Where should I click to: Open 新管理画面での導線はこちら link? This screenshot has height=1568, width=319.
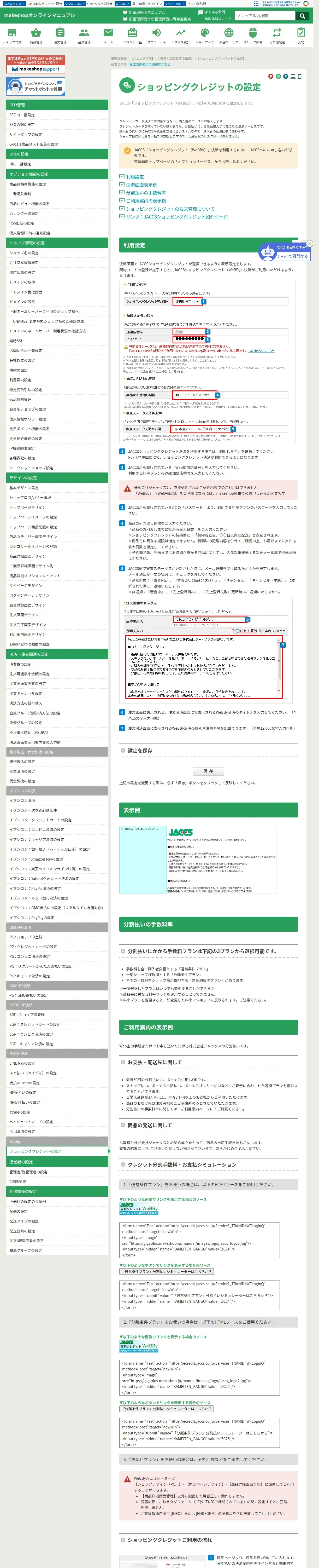(150, 64)
